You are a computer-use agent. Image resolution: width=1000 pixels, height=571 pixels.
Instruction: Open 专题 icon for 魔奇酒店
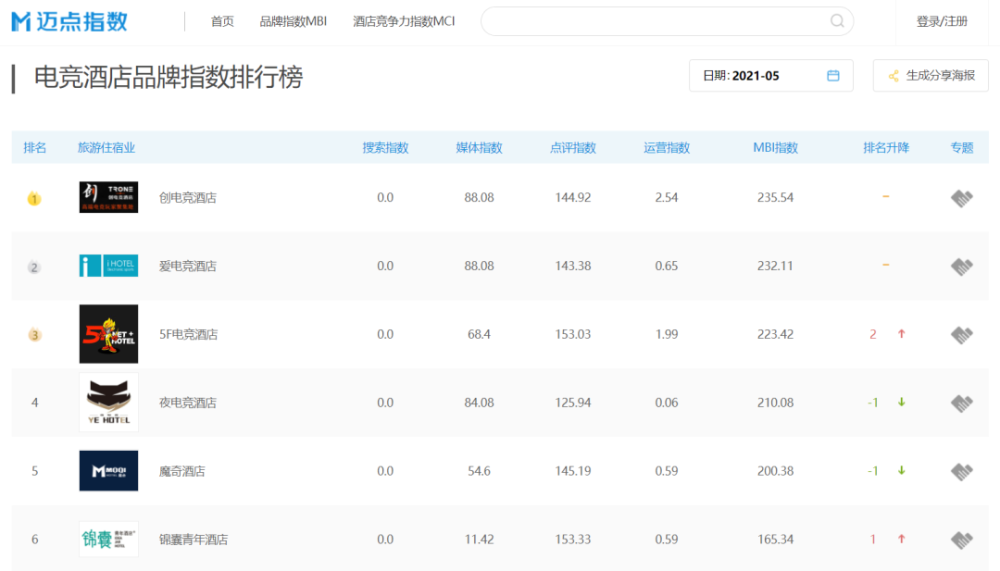(x=962, y=471)
